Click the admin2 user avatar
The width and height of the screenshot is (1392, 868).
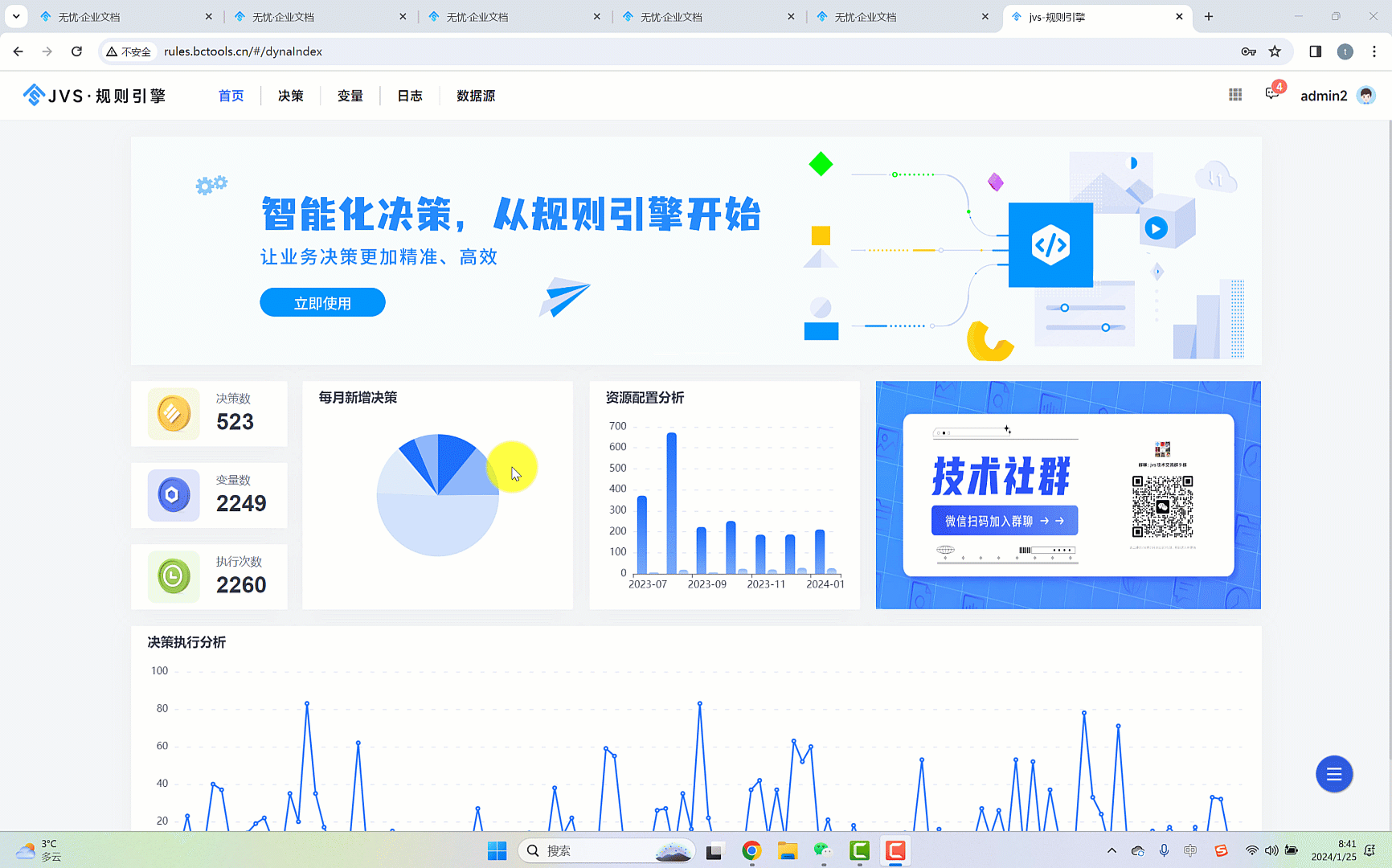1365,96
